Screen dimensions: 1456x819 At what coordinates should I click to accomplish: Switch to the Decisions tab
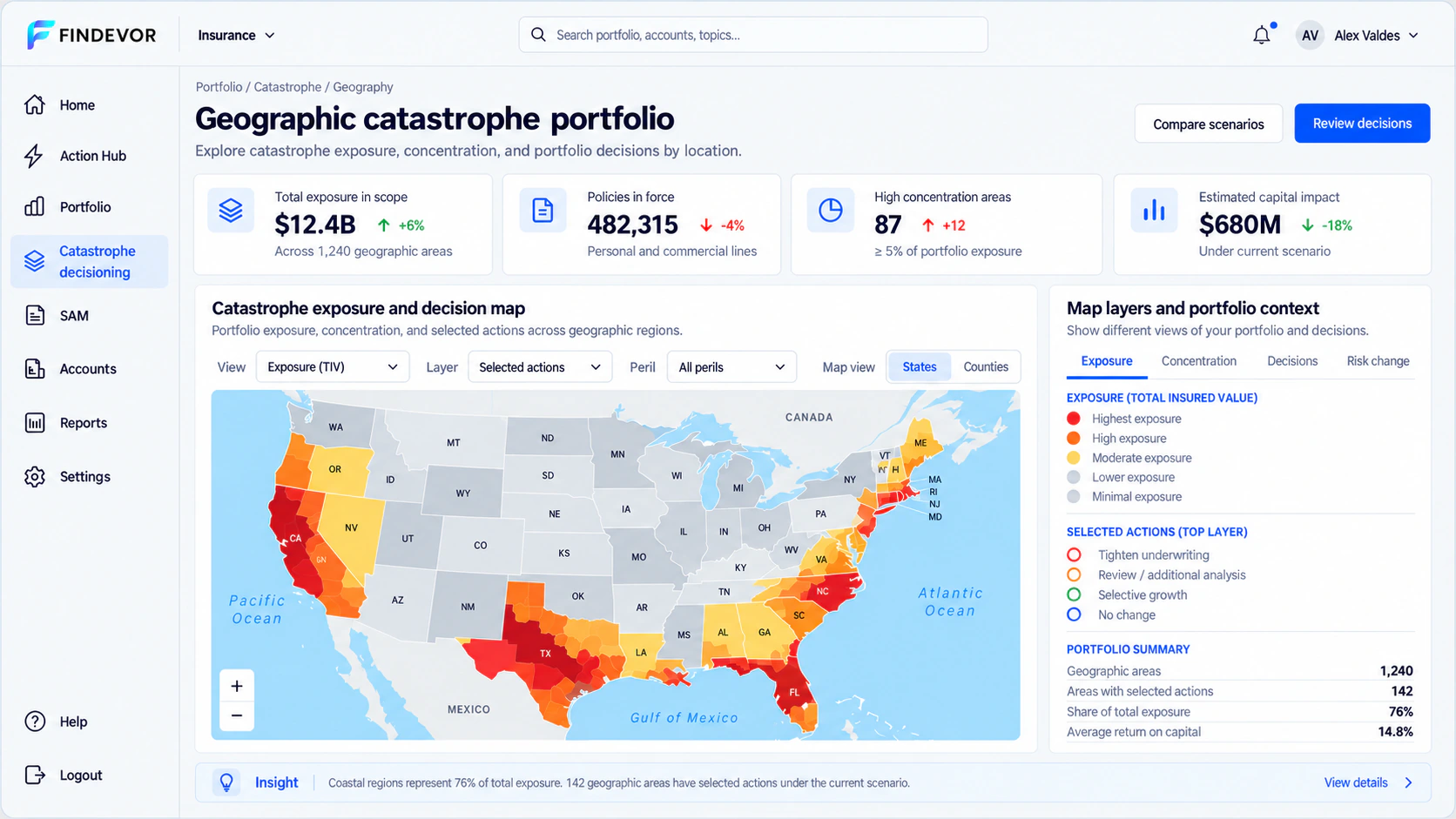coord(1292,361)
